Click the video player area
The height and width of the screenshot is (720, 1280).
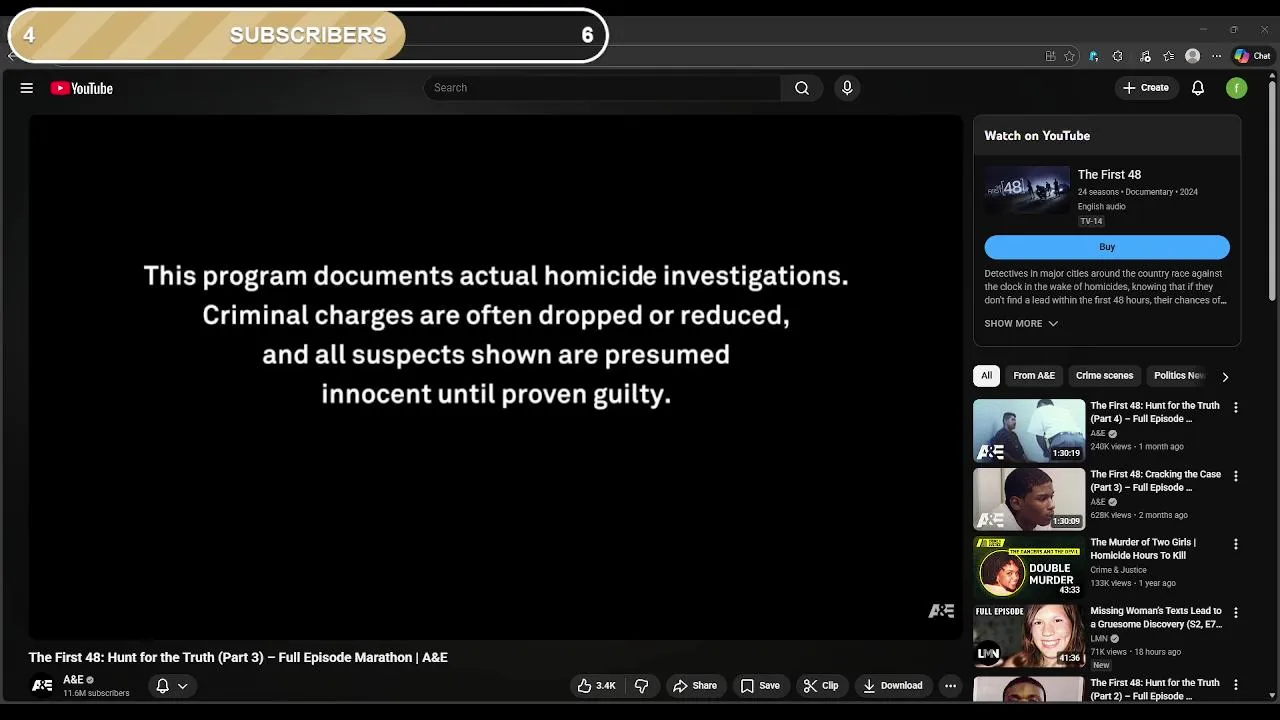pyautogui.click(x=496, y=377)
